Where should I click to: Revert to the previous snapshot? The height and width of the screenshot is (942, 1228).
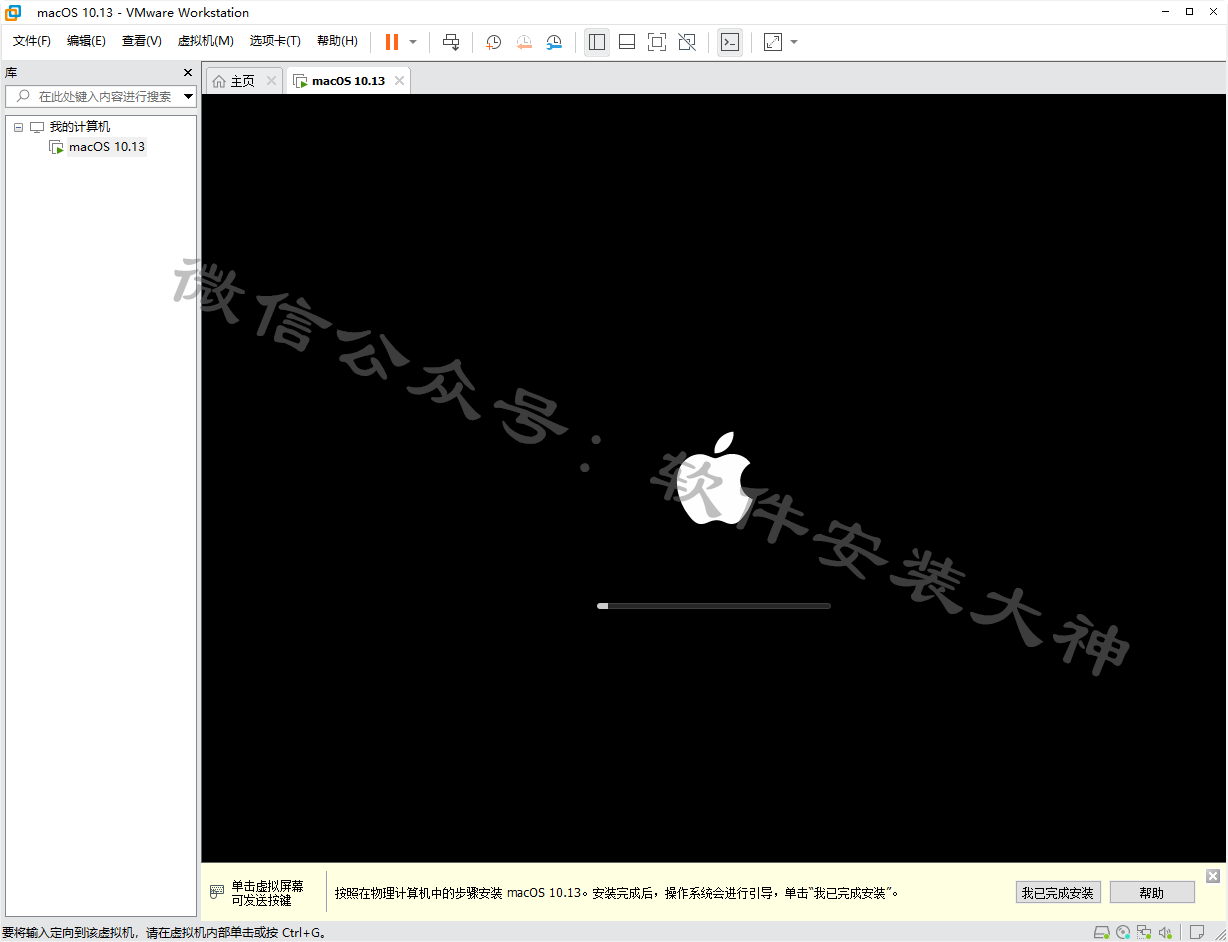(x=524, y=42)
